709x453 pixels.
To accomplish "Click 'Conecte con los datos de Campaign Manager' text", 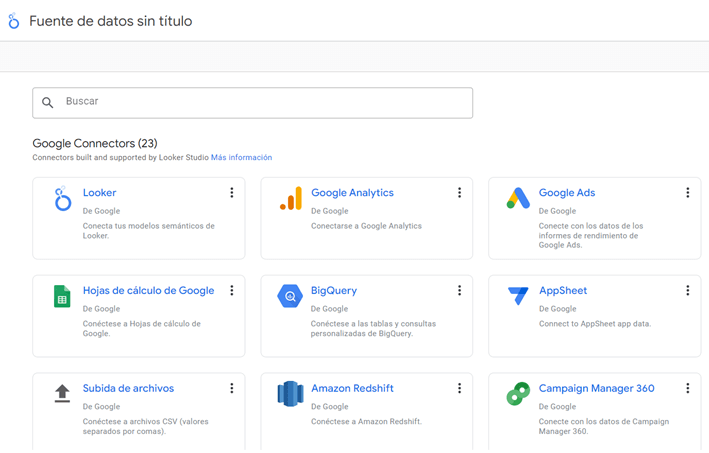I will 604,426.
